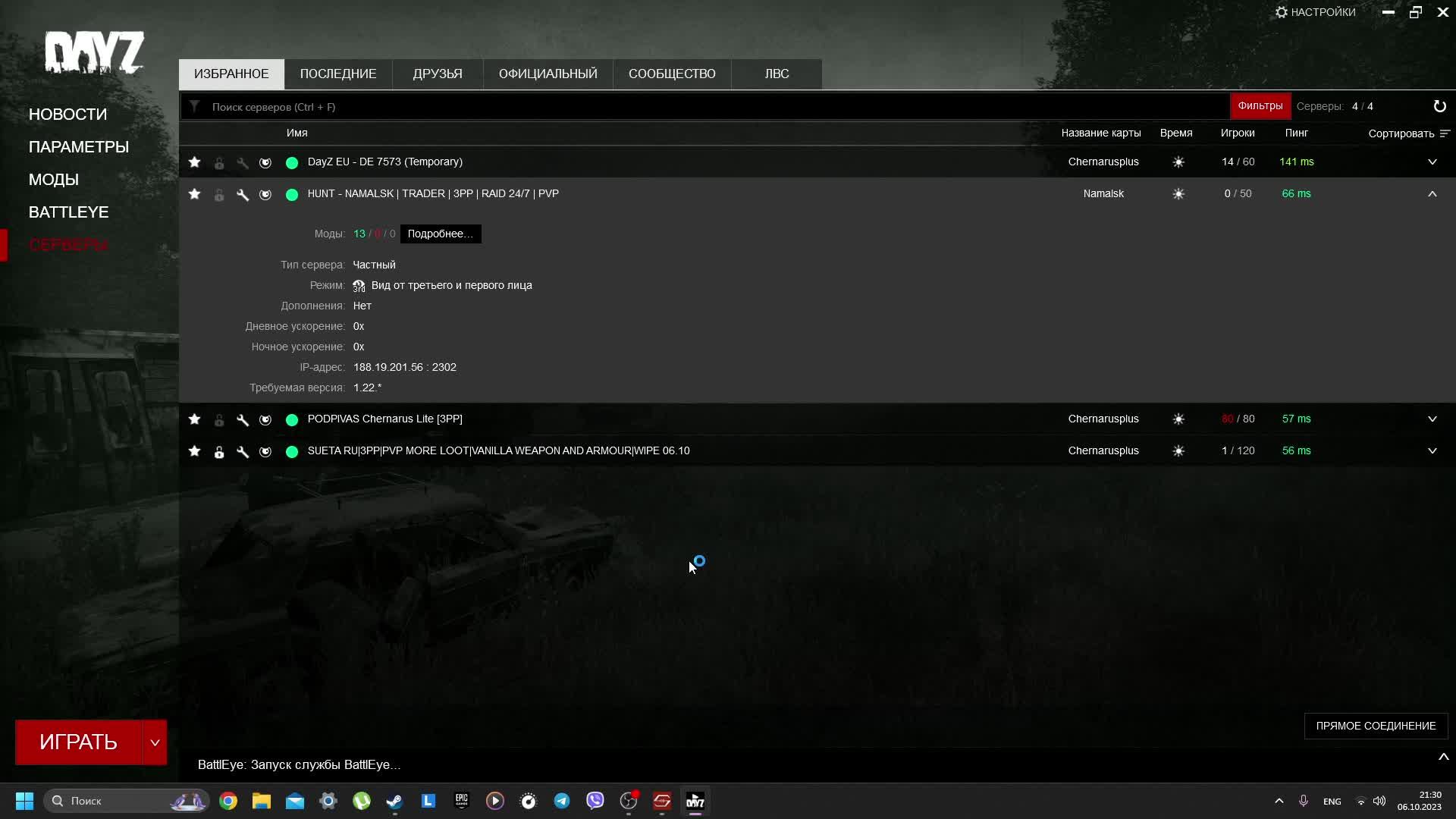Screen dimensions: 1456x819
Task: Expand details of DayZ EU - DE 7573
Action: (1432, 162)
